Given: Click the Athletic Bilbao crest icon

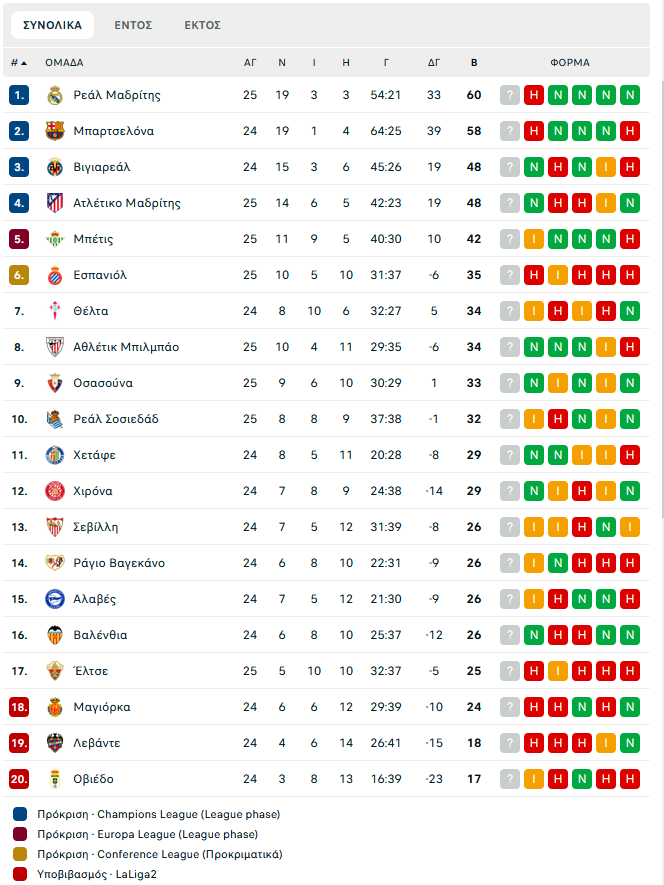Looking at the screenshot, I should tap(55, 347).
